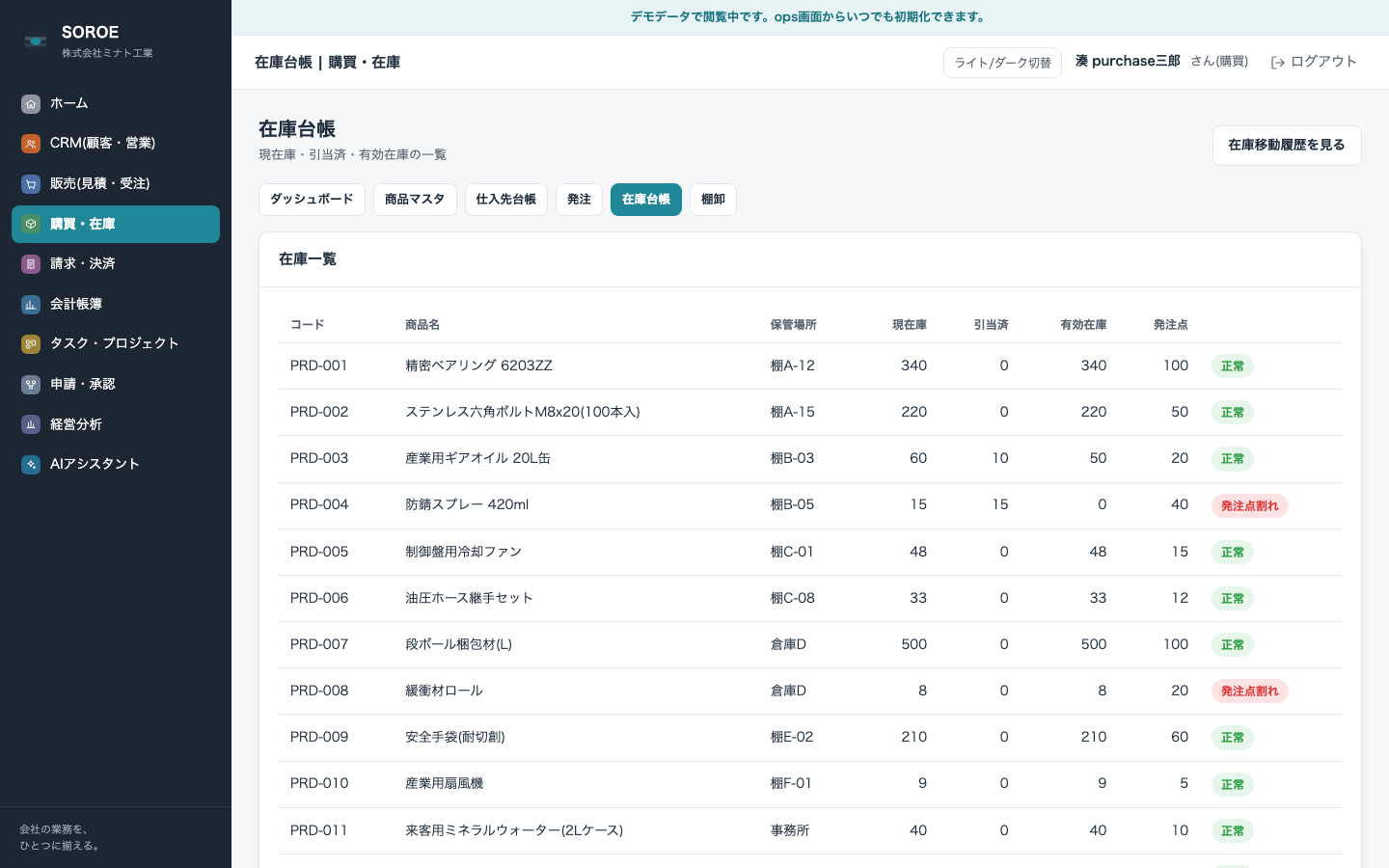Click 発注点割れ badge for PRD-004
The image size is (1389, 868).
(x=1250, y=505)
